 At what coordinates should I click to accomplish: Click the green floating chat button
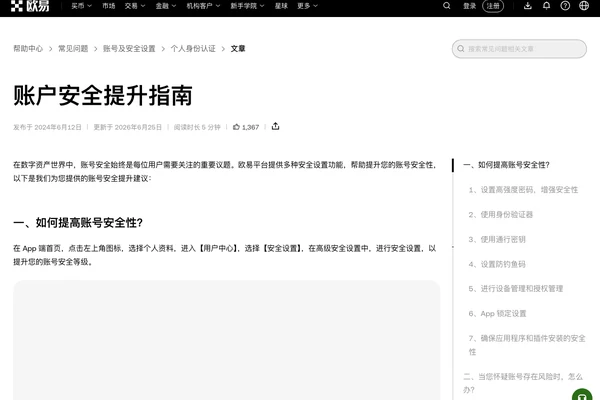[582, 395]
